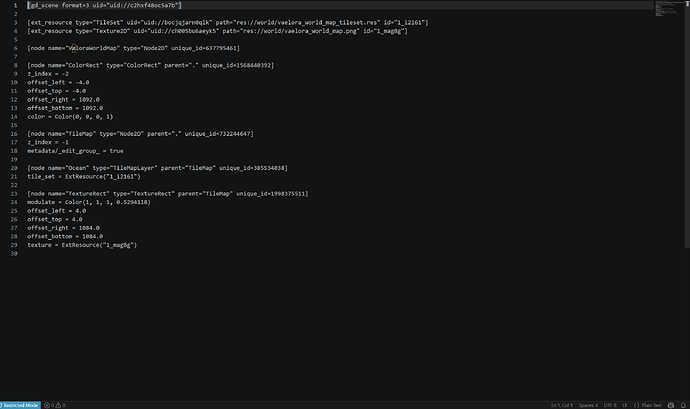Change the LF end-of-line sequence
Image resolution: width=690 pixels, height=409 pixels.
point(625,405)
